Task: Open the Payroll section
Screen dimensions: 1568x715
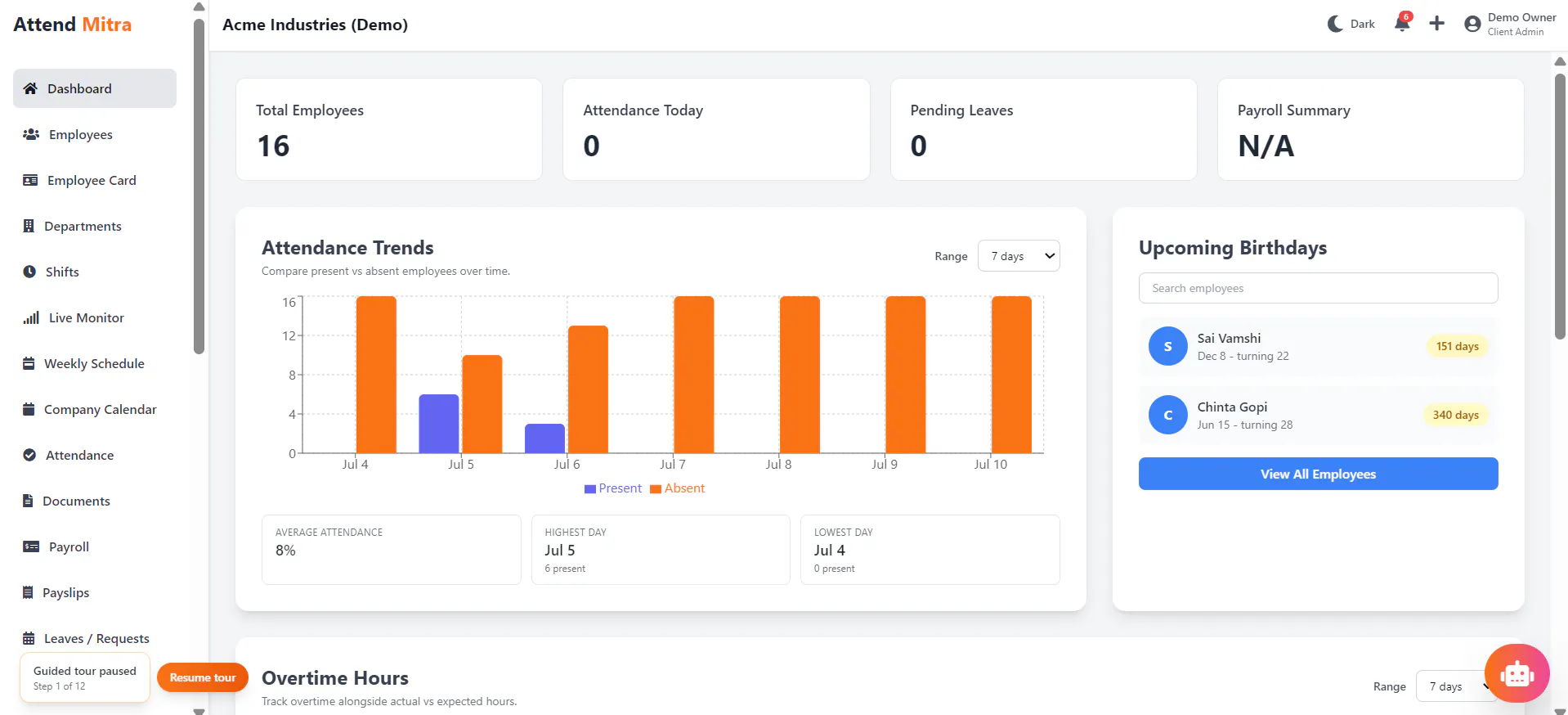Action: pos(95,546)
